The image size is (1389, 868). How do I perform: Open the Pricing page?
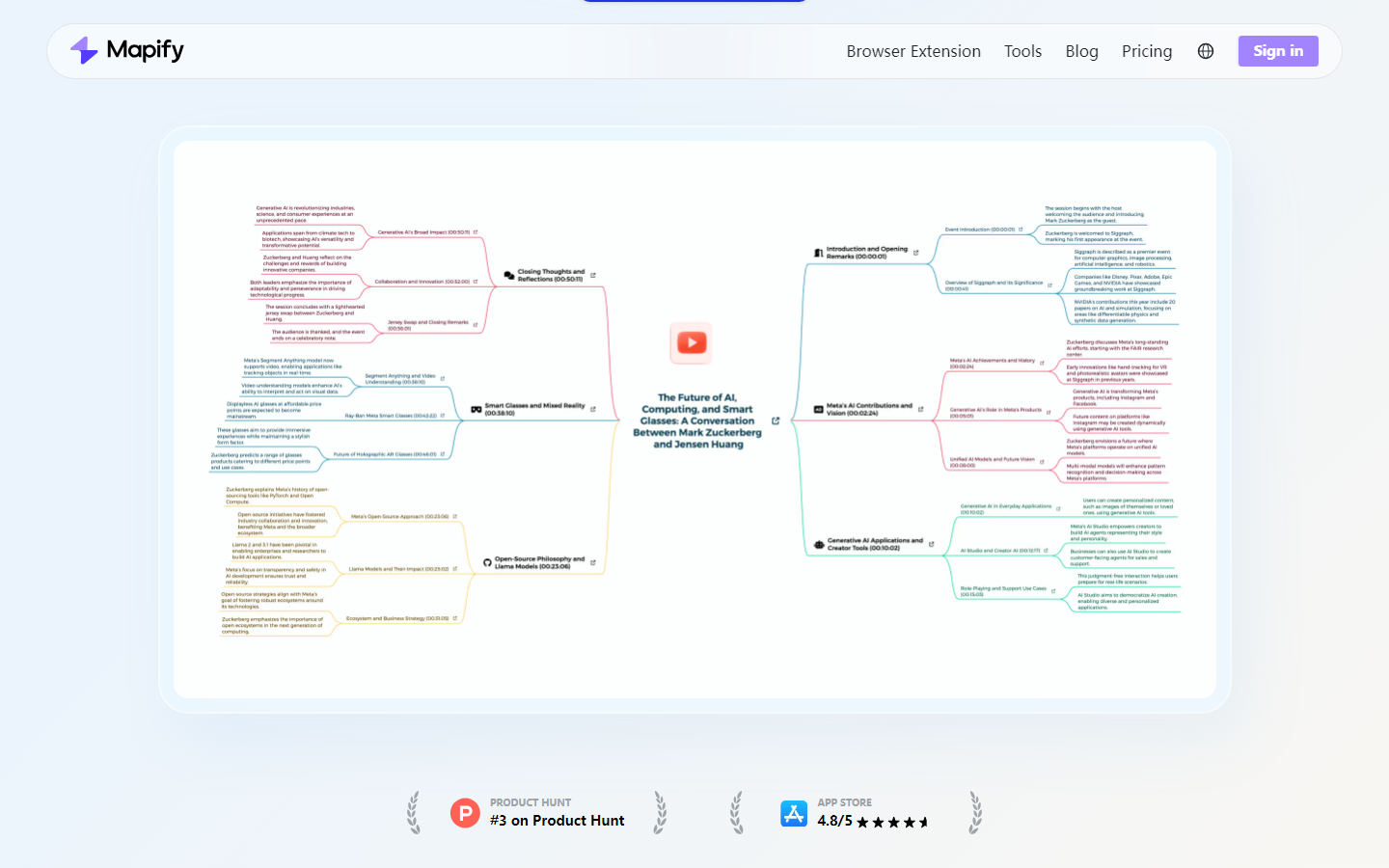[1147, 51]
